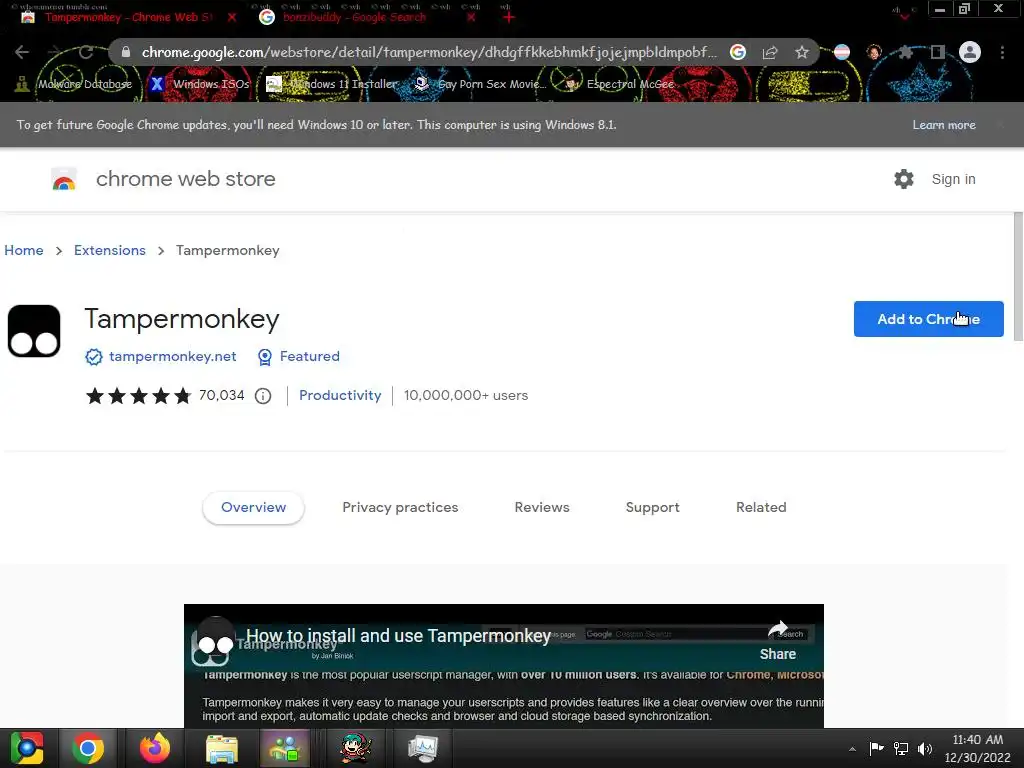Image resolution: width=1024 pixels, height=768 pixels.
Task: Open a new browser tab
Action: coord(509,17)
